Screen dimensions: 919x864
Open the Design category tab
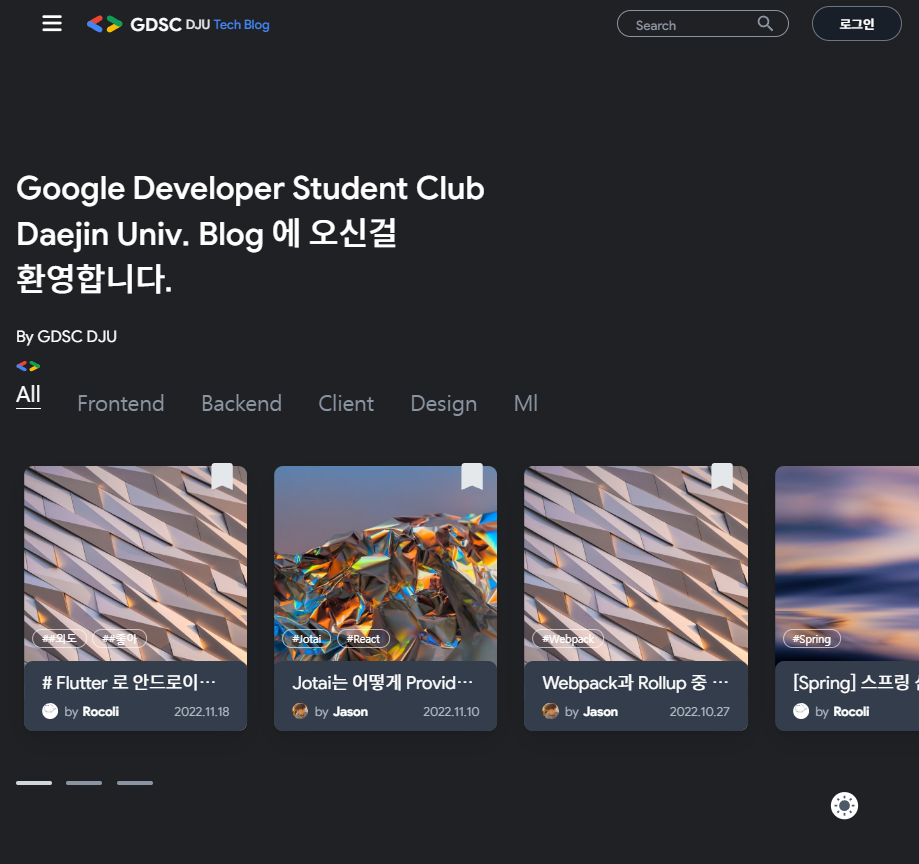(x=443, y=404)
